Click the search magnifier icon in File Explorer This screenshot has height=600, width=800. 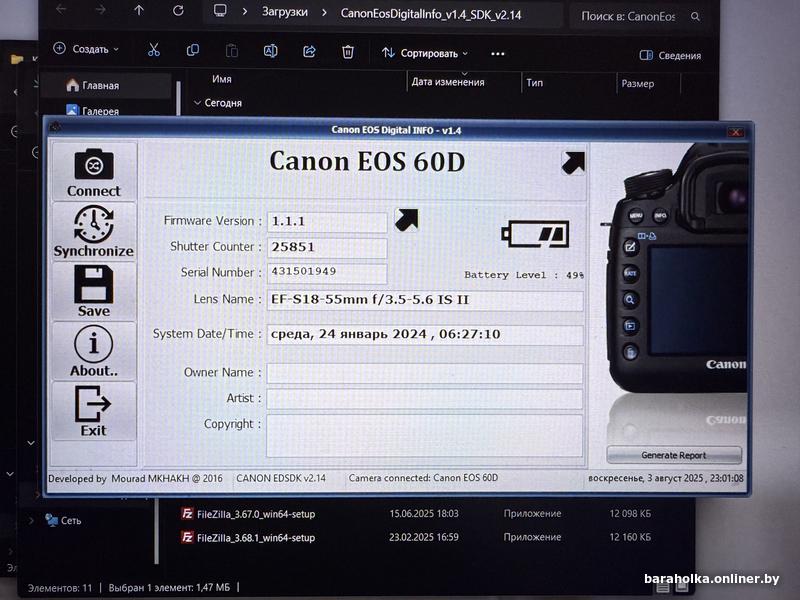pyautogui.click(x=695, y=17)
